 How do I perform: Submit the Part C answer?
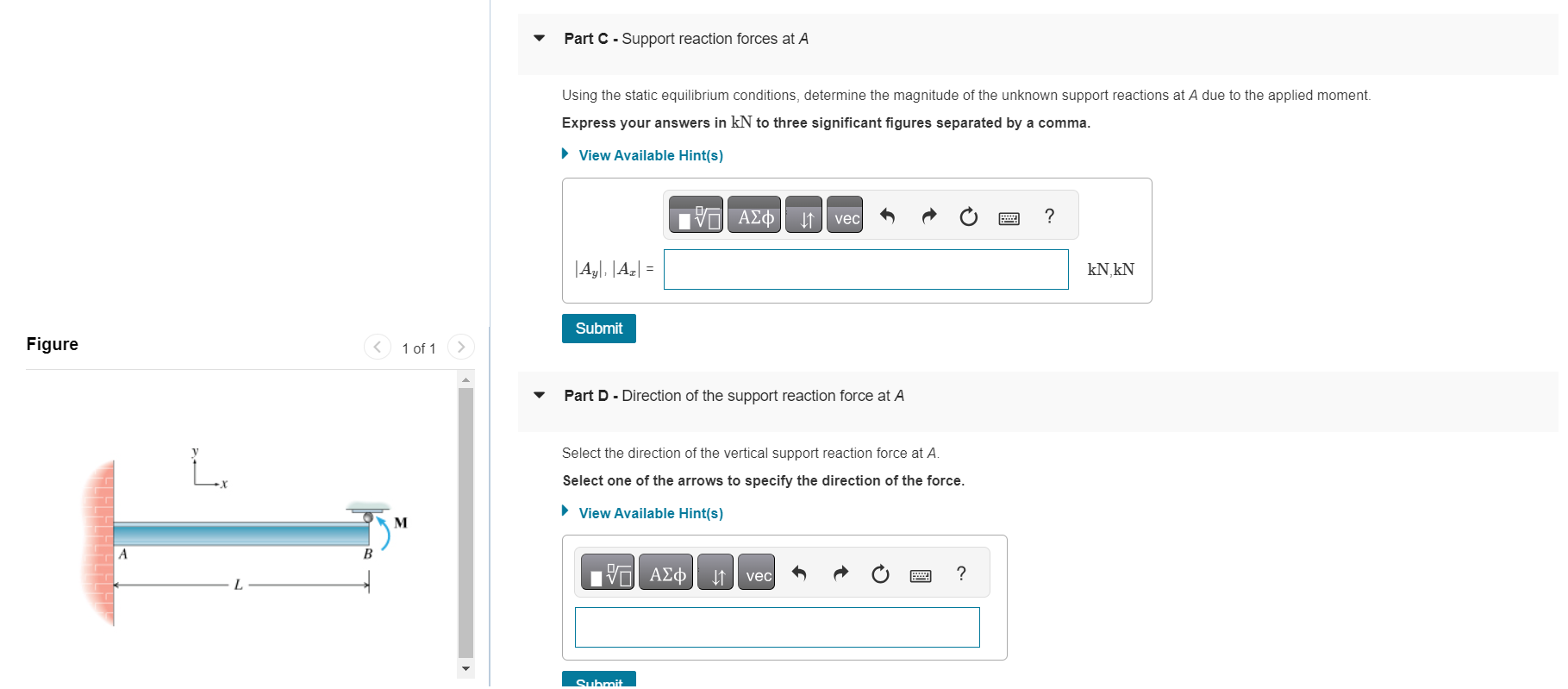point(598,328)
